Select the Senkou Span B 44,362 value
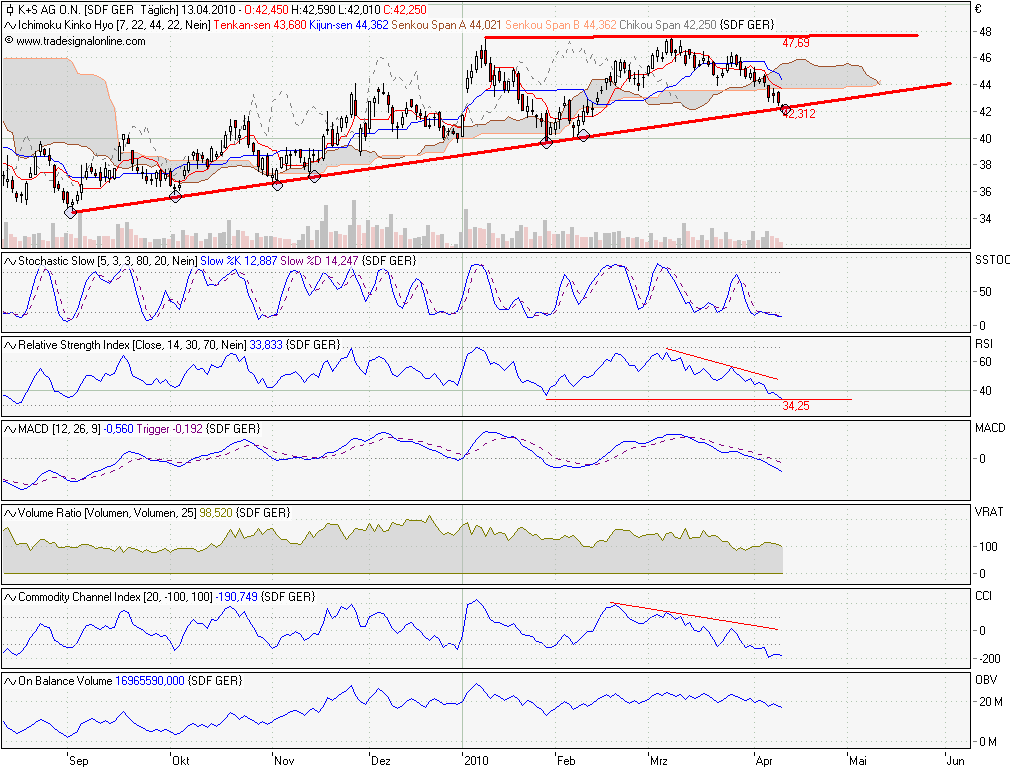This screenshot has height=768, width=1024. [561, 25]
